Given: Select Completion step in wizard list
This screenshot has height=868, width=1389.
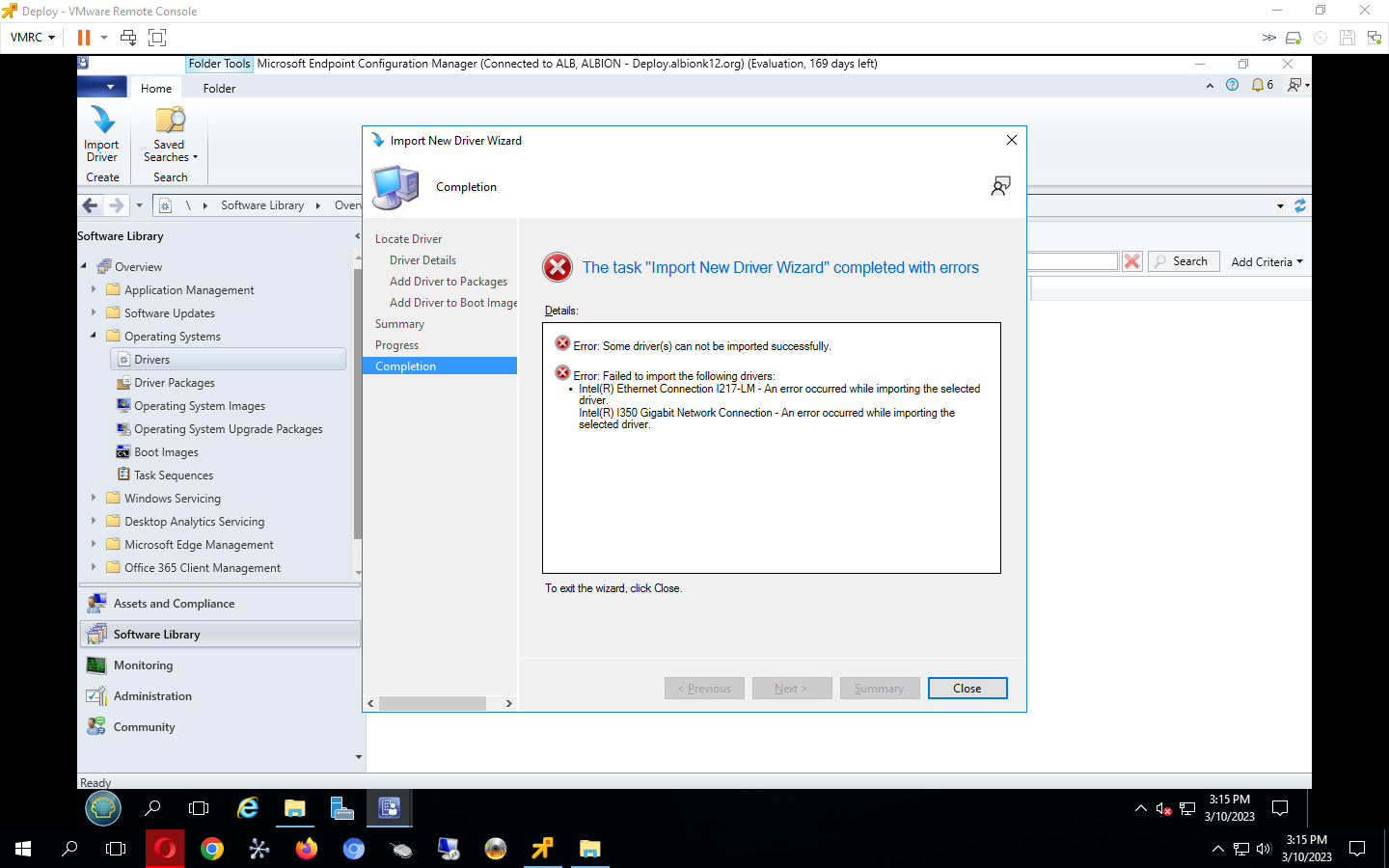Looking at the screenshot, I should click(440, 366).
